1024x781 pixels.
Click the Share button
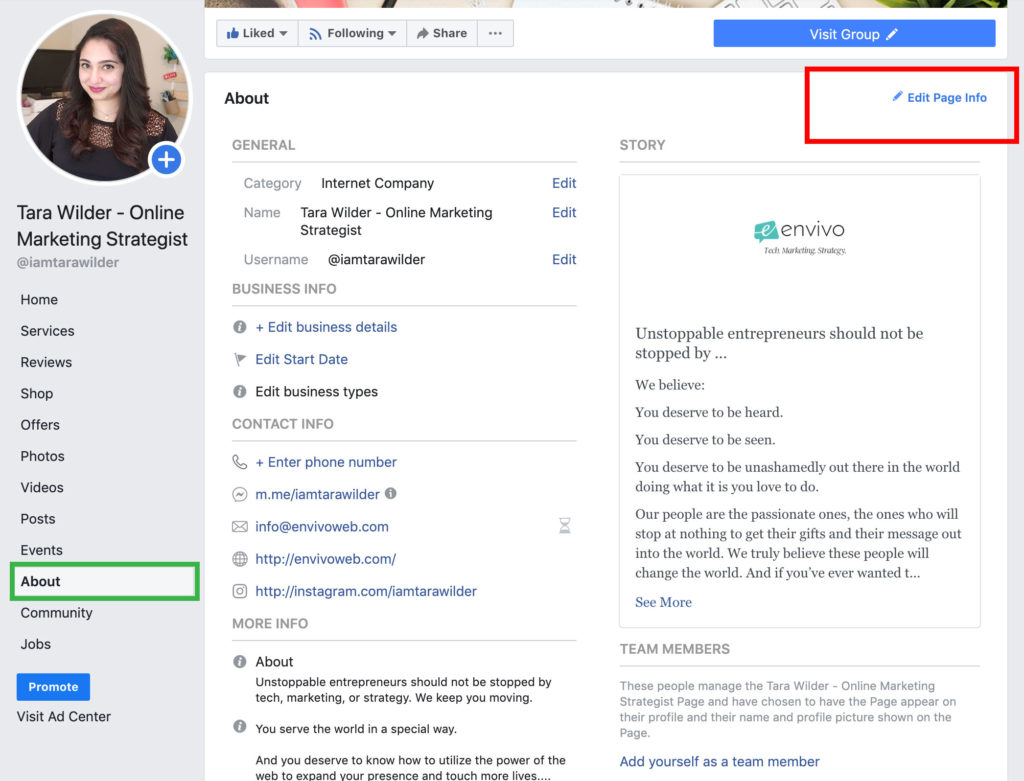(x=441, y=33)
